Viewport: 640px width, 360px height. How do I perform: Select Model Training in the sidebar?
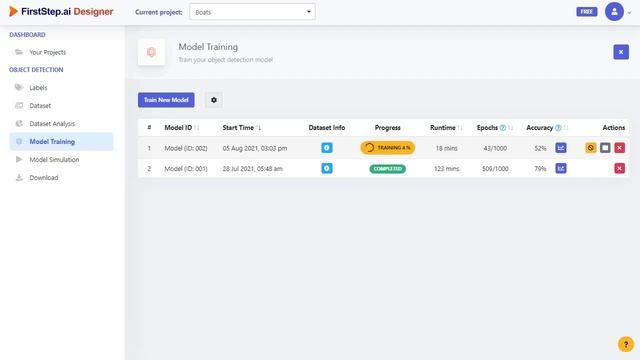coord(61,142)
